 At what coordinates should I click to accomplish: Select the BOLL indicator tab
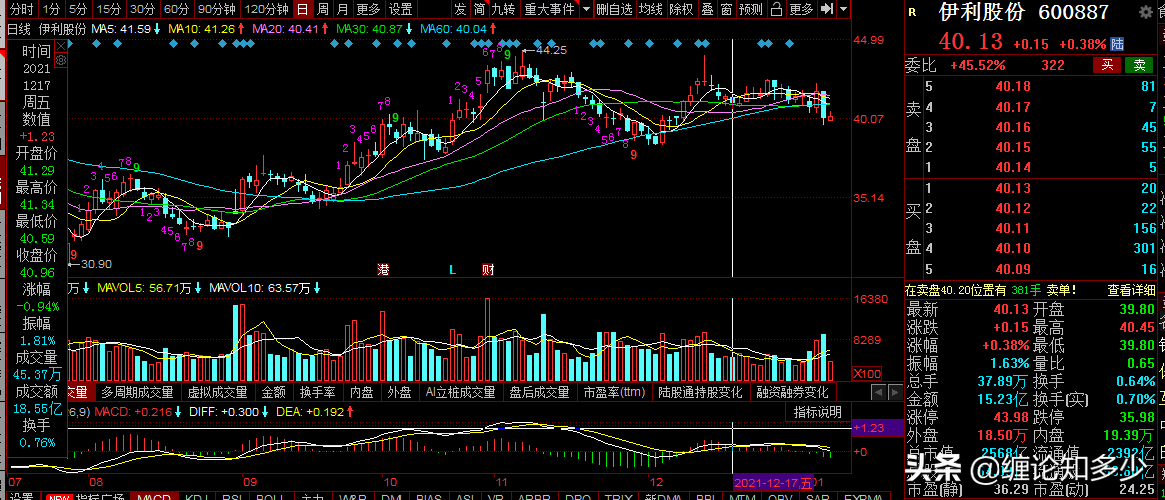[x=273, y=496]
